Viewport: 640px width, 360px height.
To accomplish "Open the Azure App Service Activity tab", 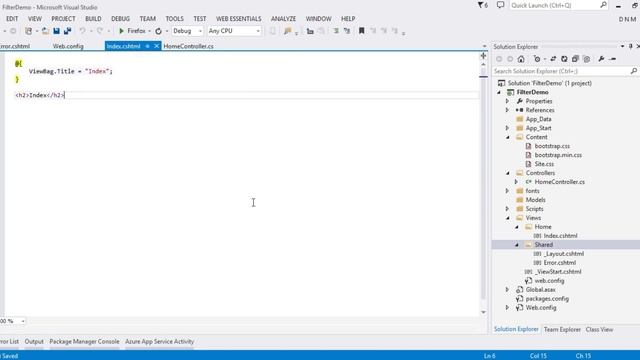I will coord(160,342).
